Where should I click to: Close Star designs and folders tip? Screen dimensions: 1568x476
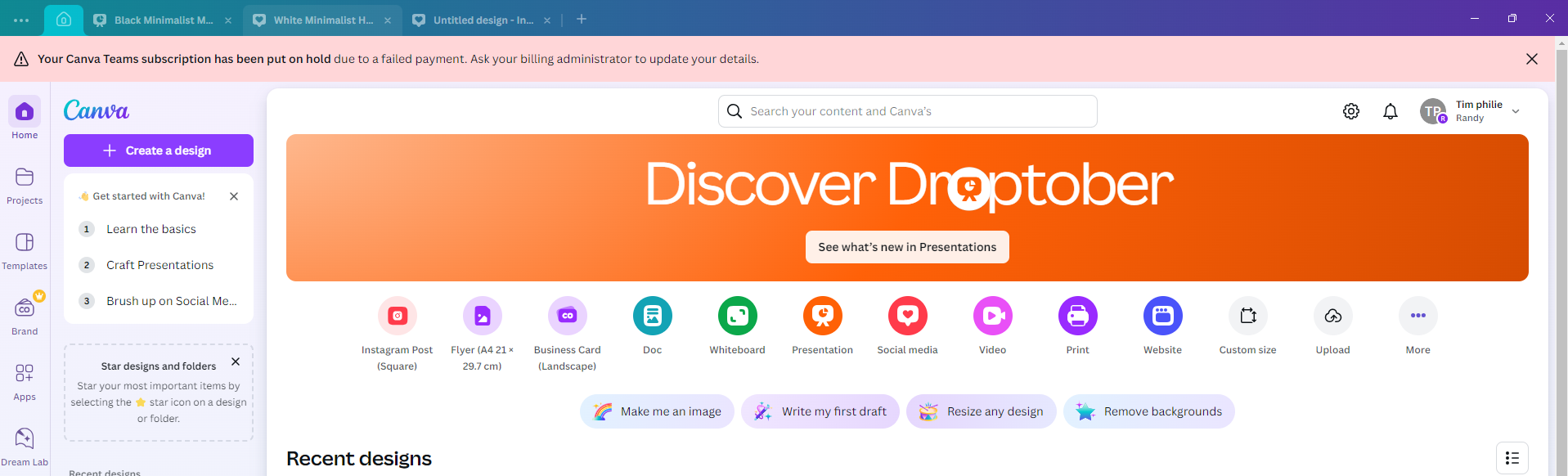[236, 361]
